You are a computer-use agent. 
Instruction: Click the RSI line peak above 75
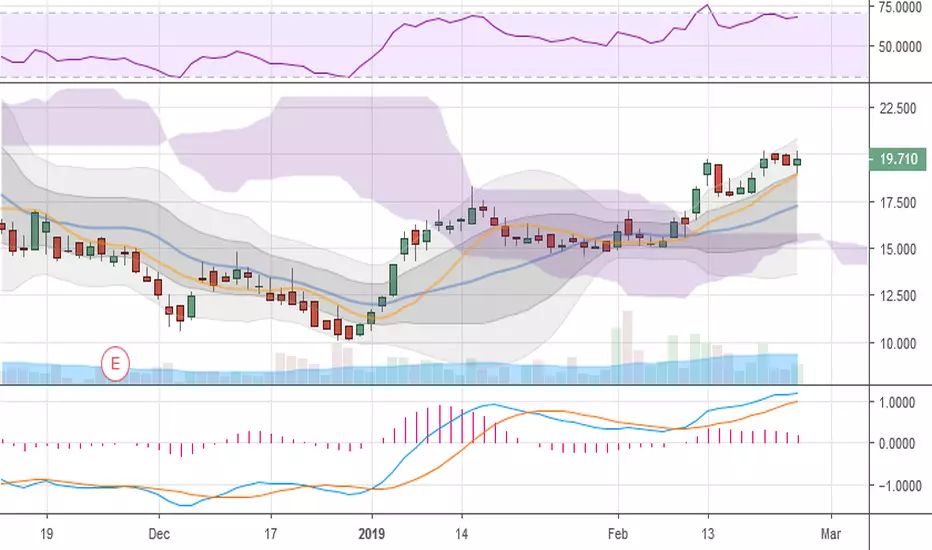707,5
